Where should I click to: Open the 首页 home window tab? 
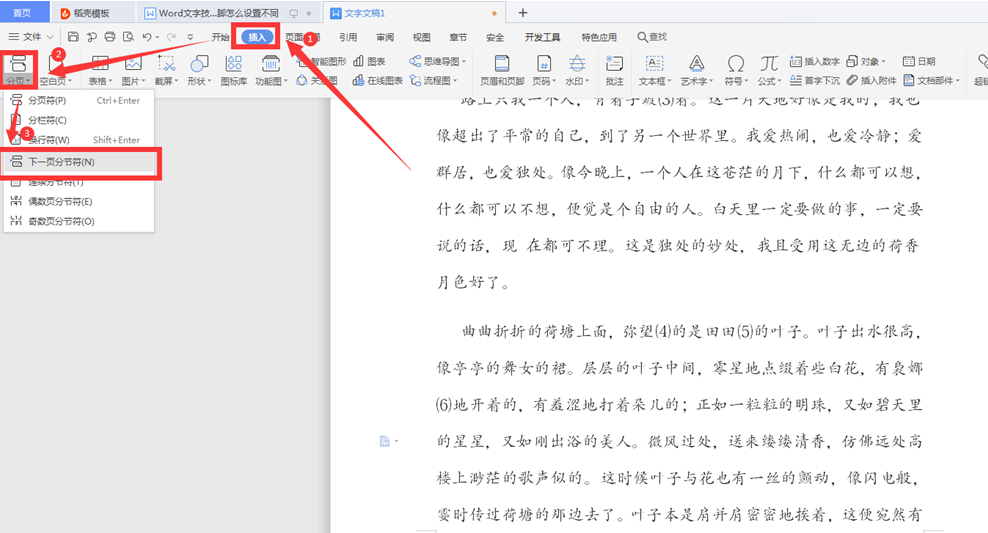23,13
